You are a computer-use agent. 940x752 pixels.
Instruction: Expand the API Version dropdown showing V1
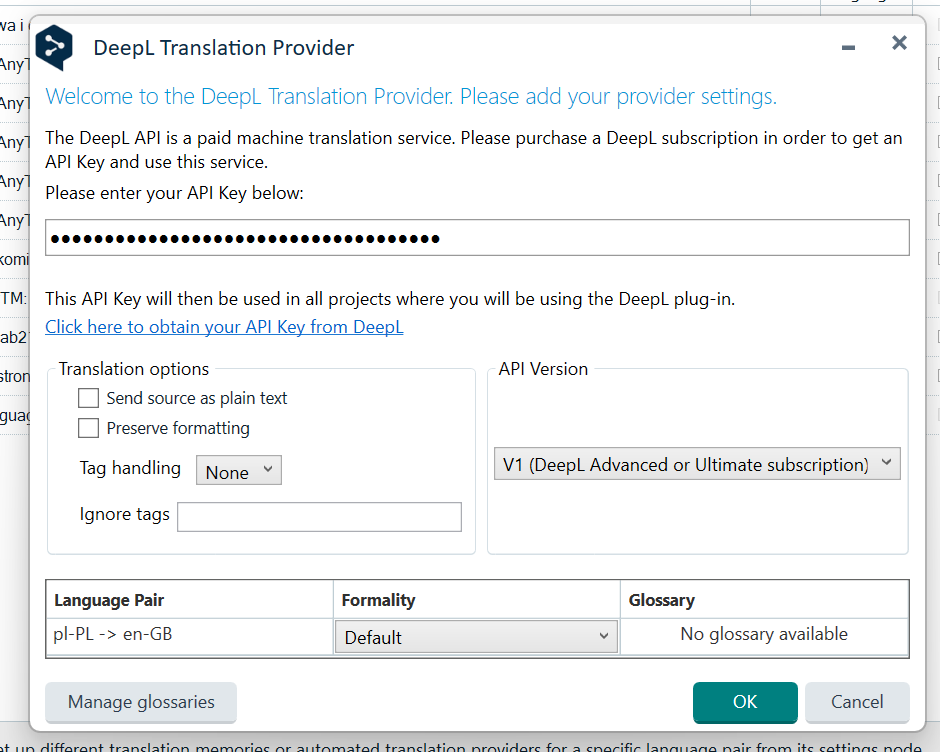[x=697, y=465]
